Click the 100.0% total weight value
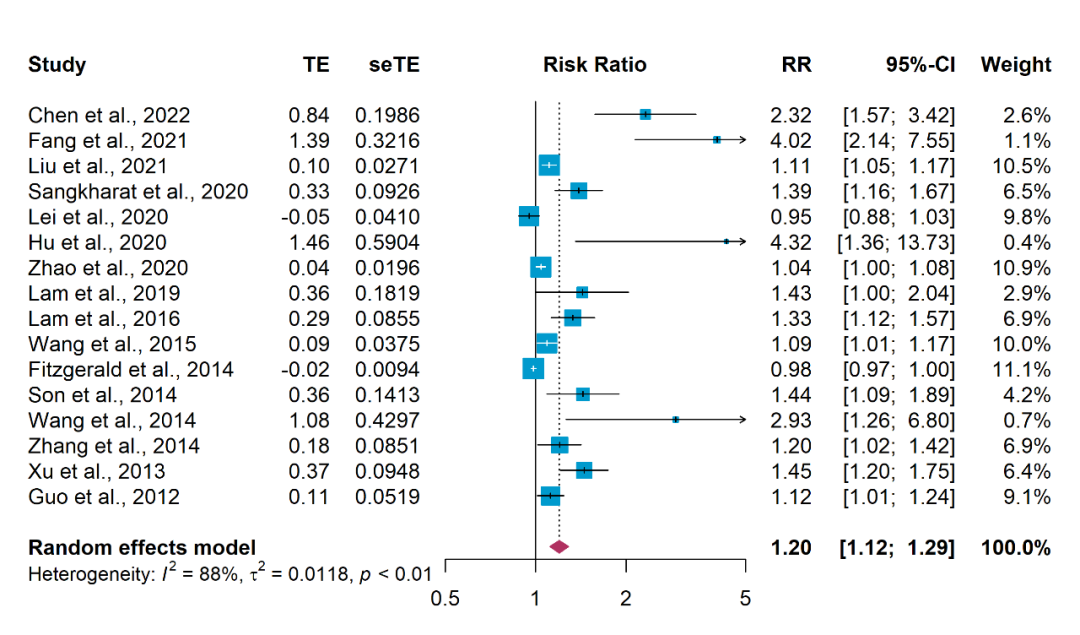The width and height of the screenshot is (1080, 635). tap(1016, 548)
